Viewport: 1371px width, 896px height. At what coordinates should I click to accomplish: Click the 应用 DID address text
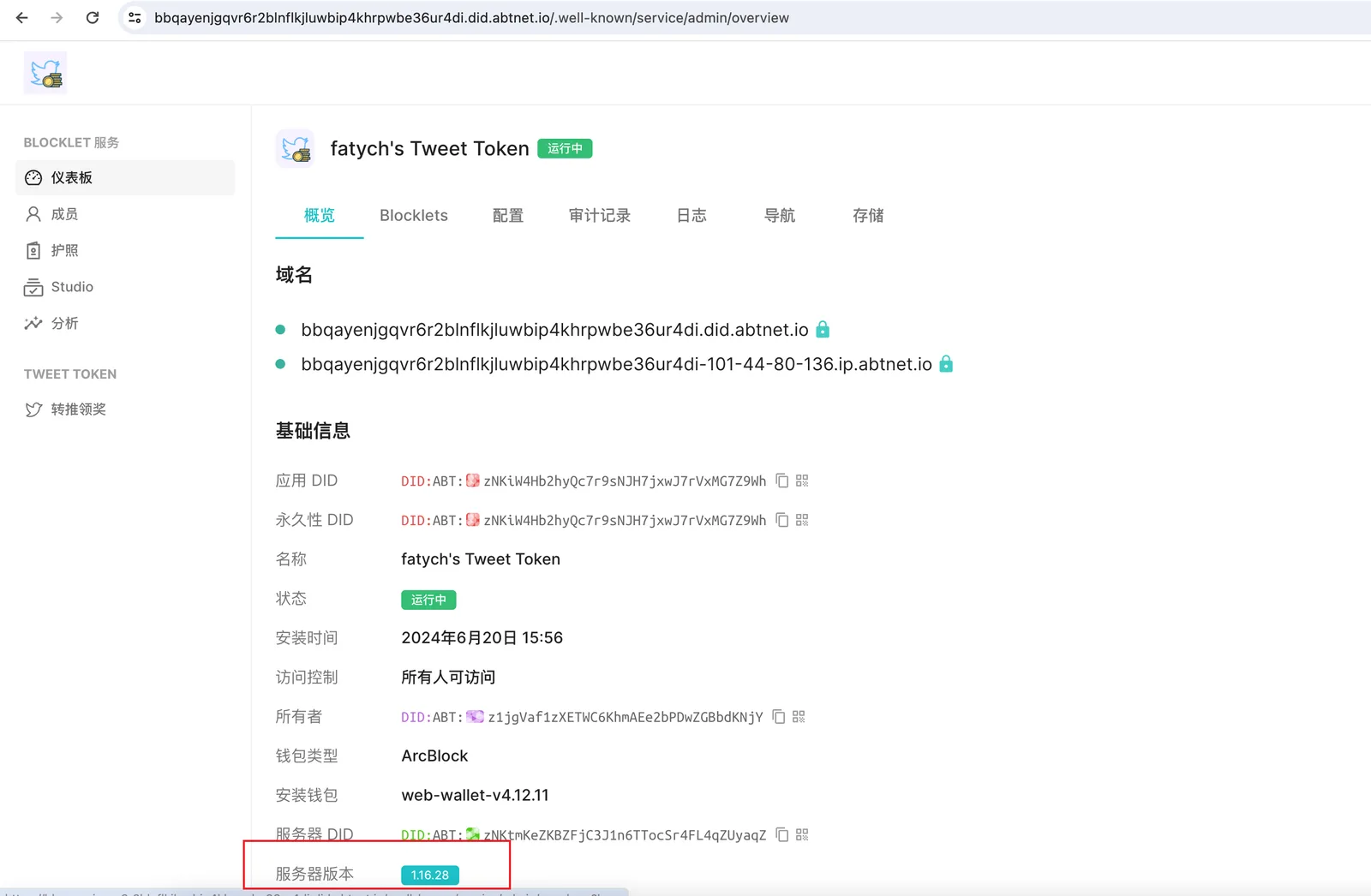tap(625, 481)
